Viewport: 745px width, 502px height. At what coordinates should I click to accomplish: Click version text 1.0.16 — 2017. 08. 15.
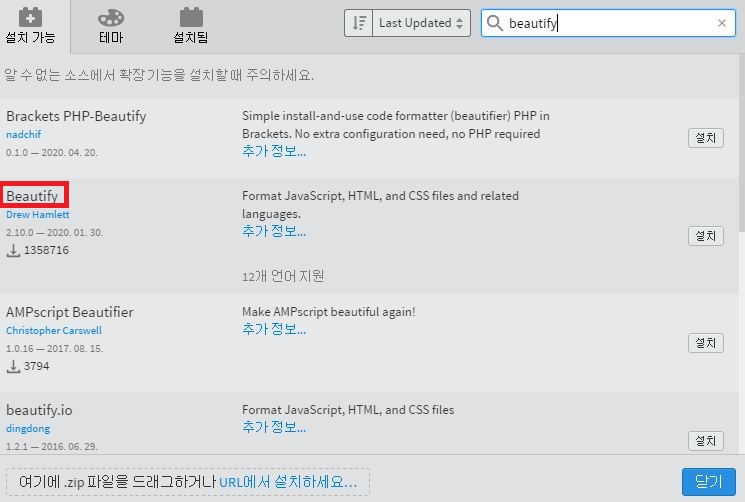(x=54, y=349)
